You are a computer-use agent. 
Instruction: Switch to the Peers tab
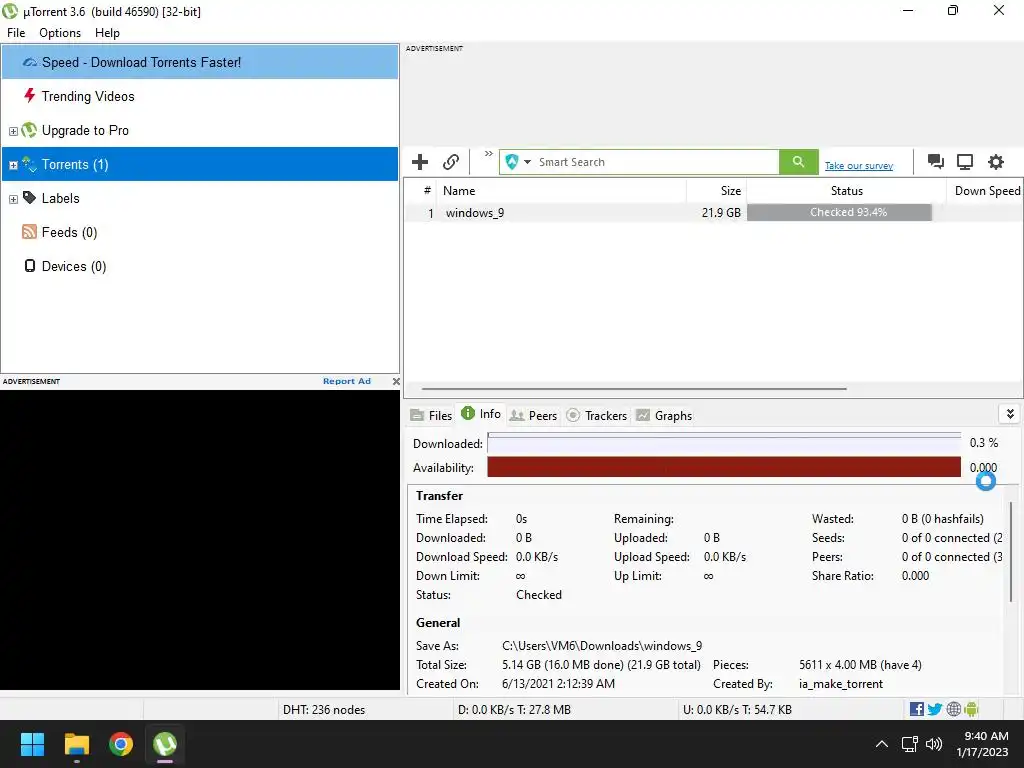coord(534,415)
